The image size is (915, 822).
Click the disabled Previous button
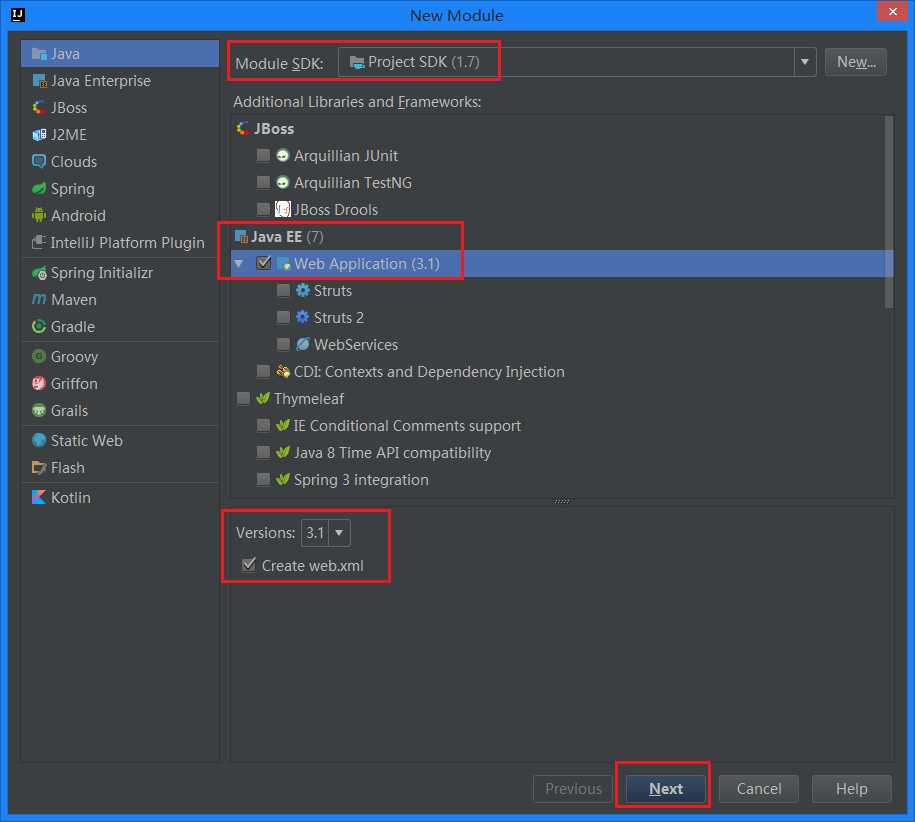click(573, 789)
